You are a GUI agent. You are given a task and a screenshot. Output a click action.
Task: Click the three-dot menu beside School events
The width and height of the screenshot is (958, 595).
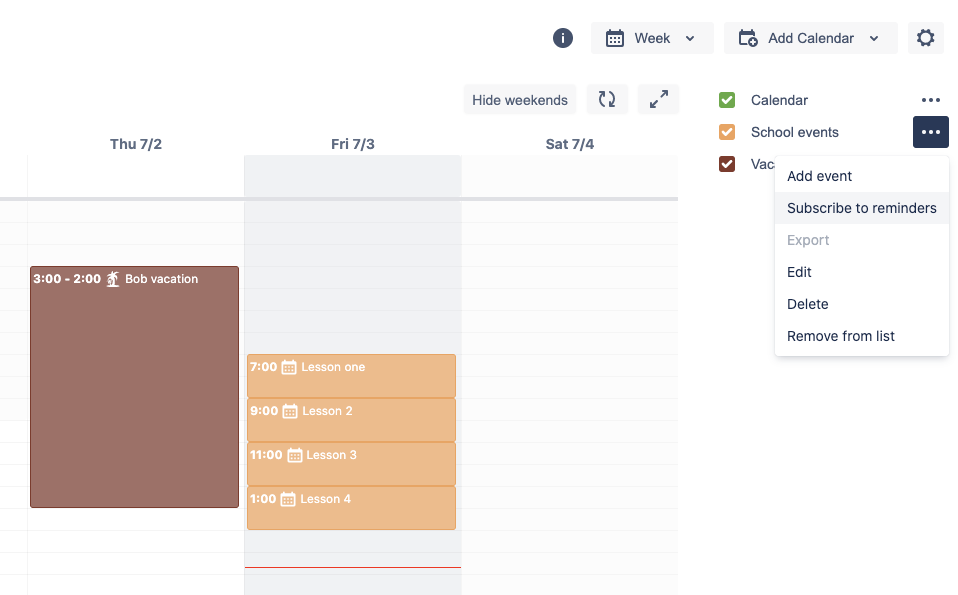point(931,132)
